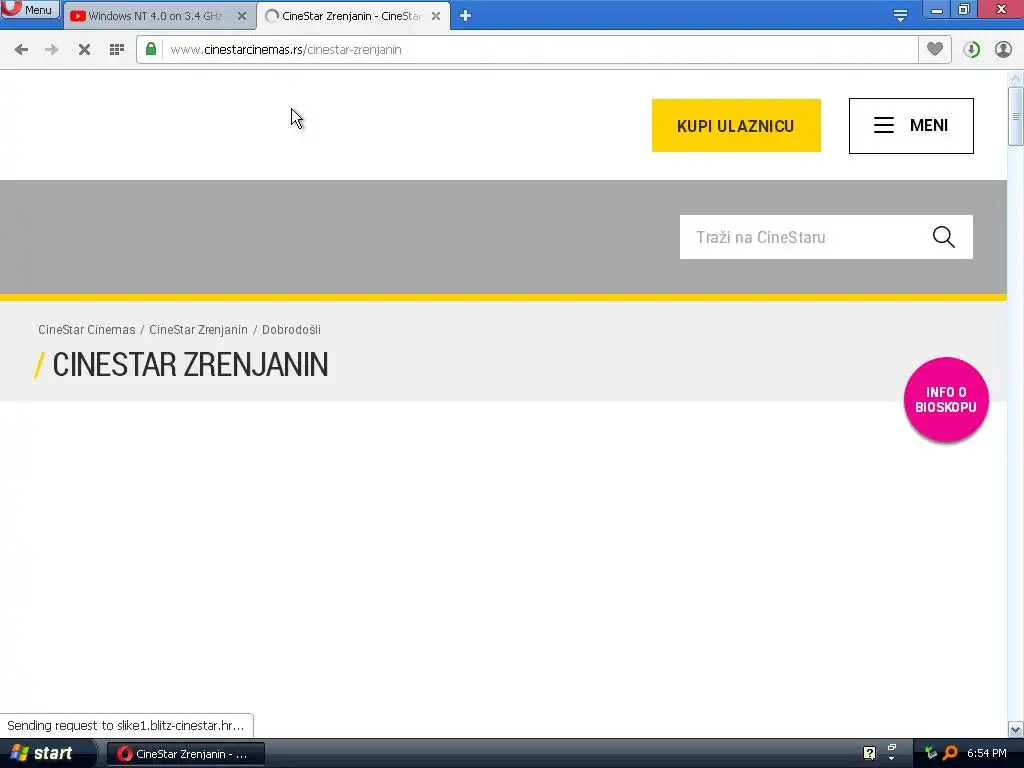The width and height of the screenshot is (1024, 768).
Task: Go back to the previous page
Action: (x=21, y=50)
